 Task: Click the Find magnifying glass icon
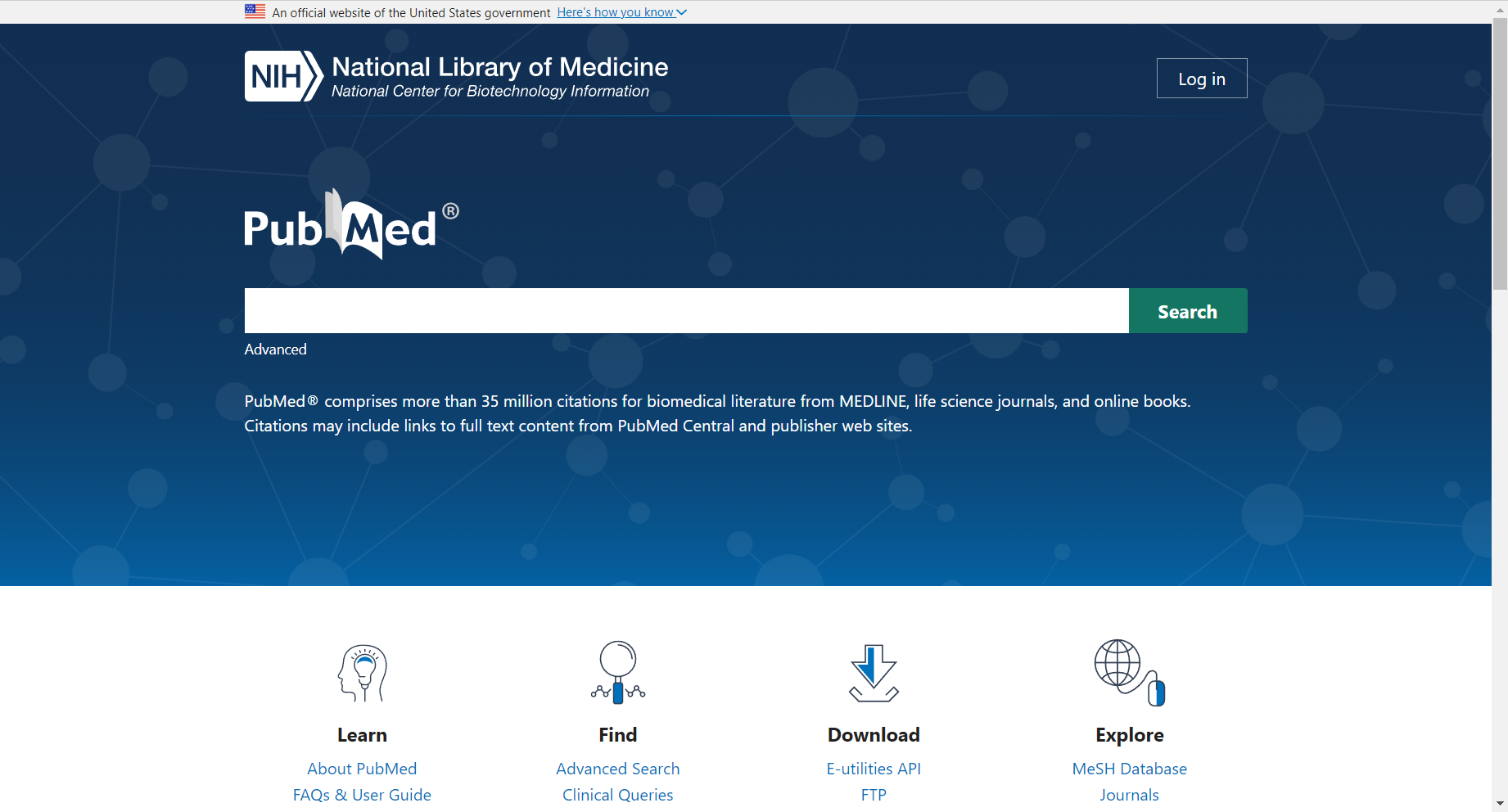point(618,672)
